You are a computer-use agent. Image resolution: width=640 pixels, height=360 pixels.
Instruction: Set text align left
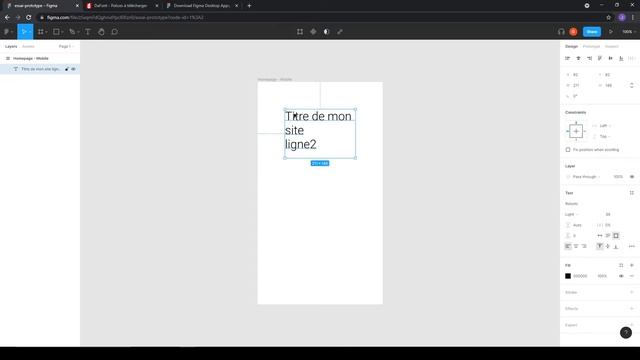click(568, 246)
